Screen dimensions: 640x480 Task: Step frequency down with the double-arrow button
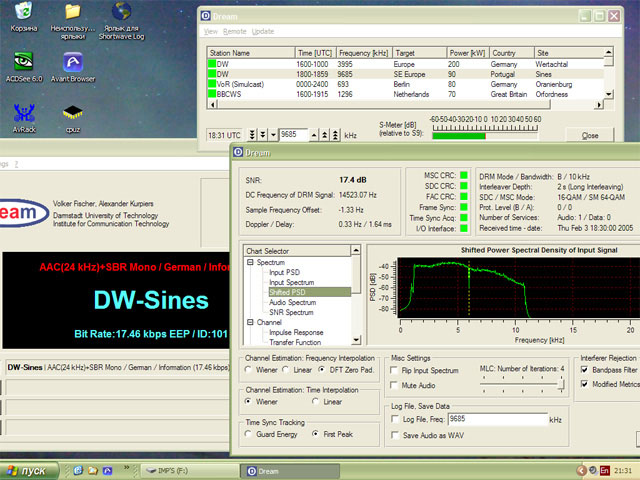tap(262, 134)
